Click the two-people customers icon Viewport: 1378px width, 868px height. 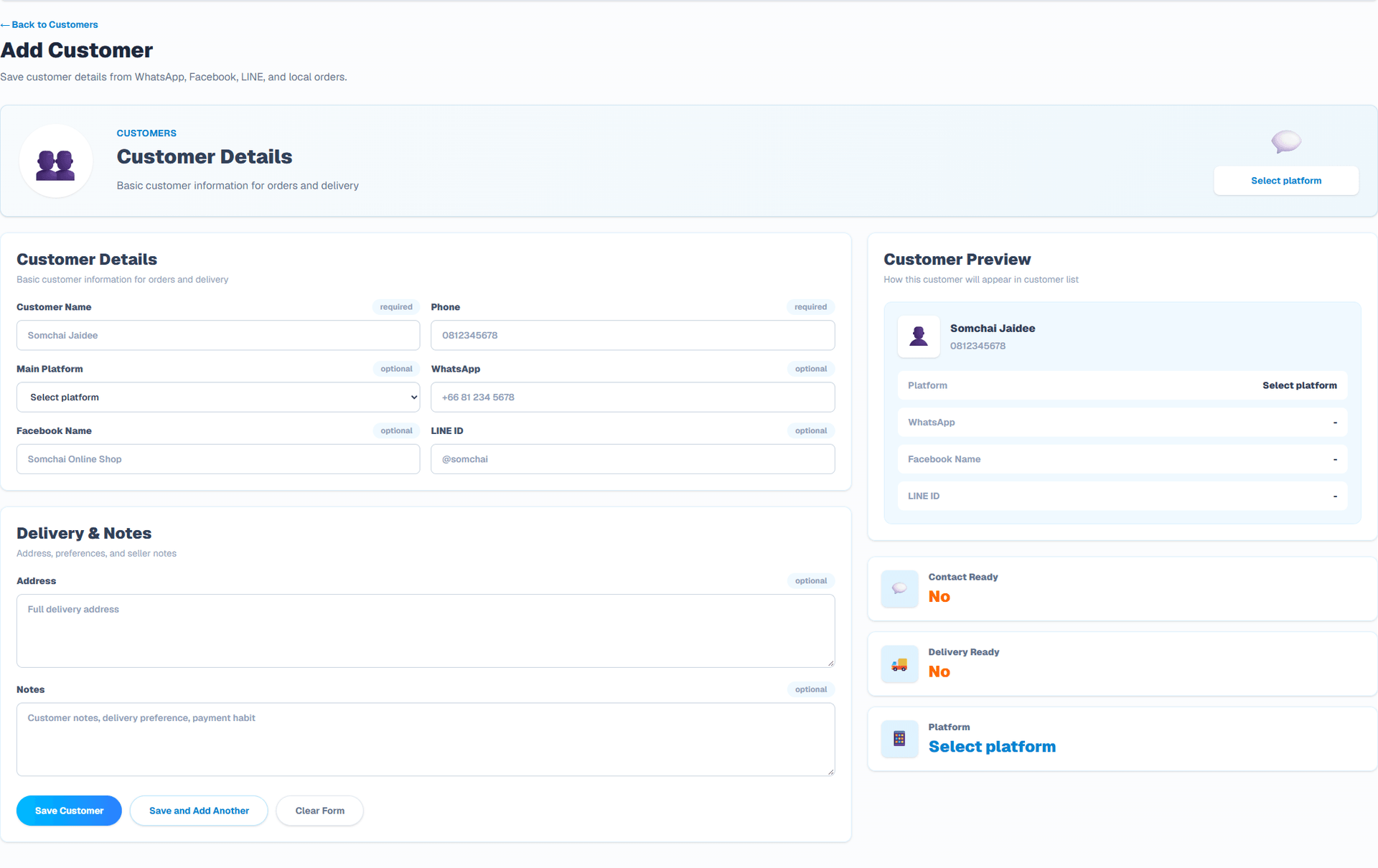click(55, 164)
